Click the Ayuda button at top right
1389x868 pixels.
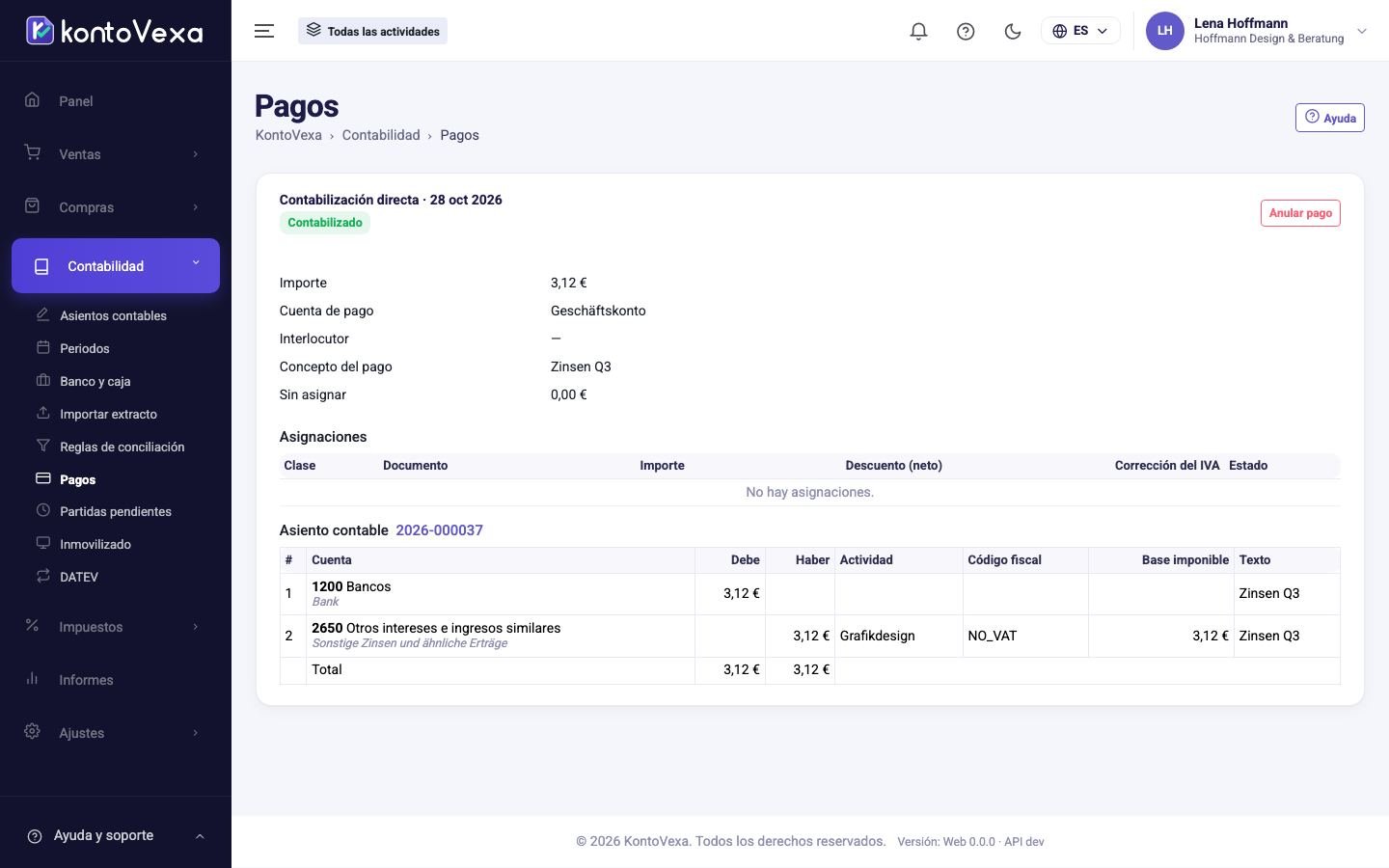(1329, 118)
